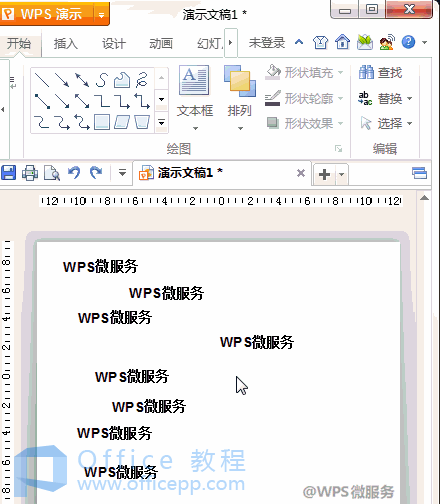Expand the 形状填充 dropdown arrow
The image size is (440, 504).
point(340,72)
